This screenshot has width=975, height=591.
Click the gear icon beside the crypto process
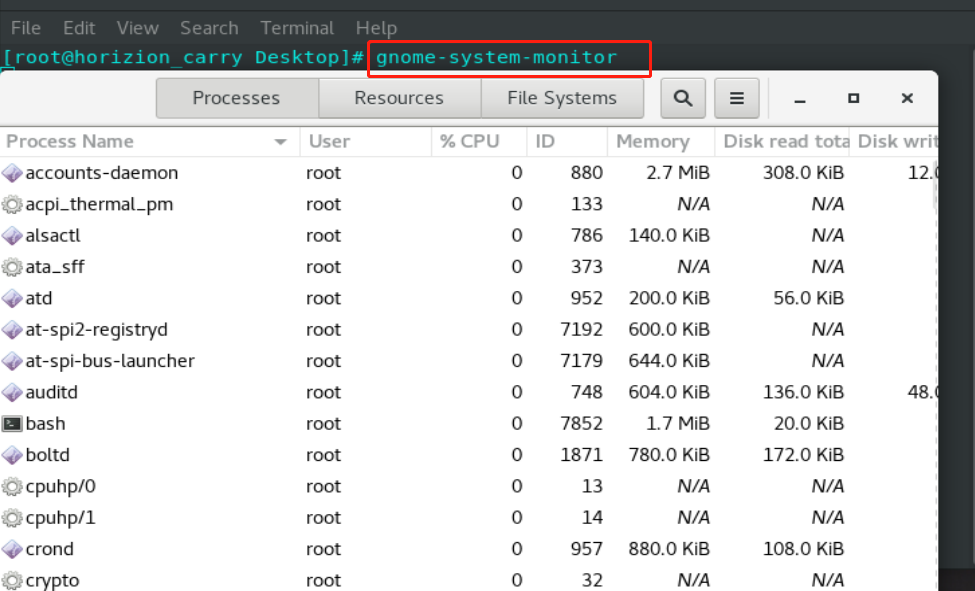pyautogui.click(x=12, y=580)
